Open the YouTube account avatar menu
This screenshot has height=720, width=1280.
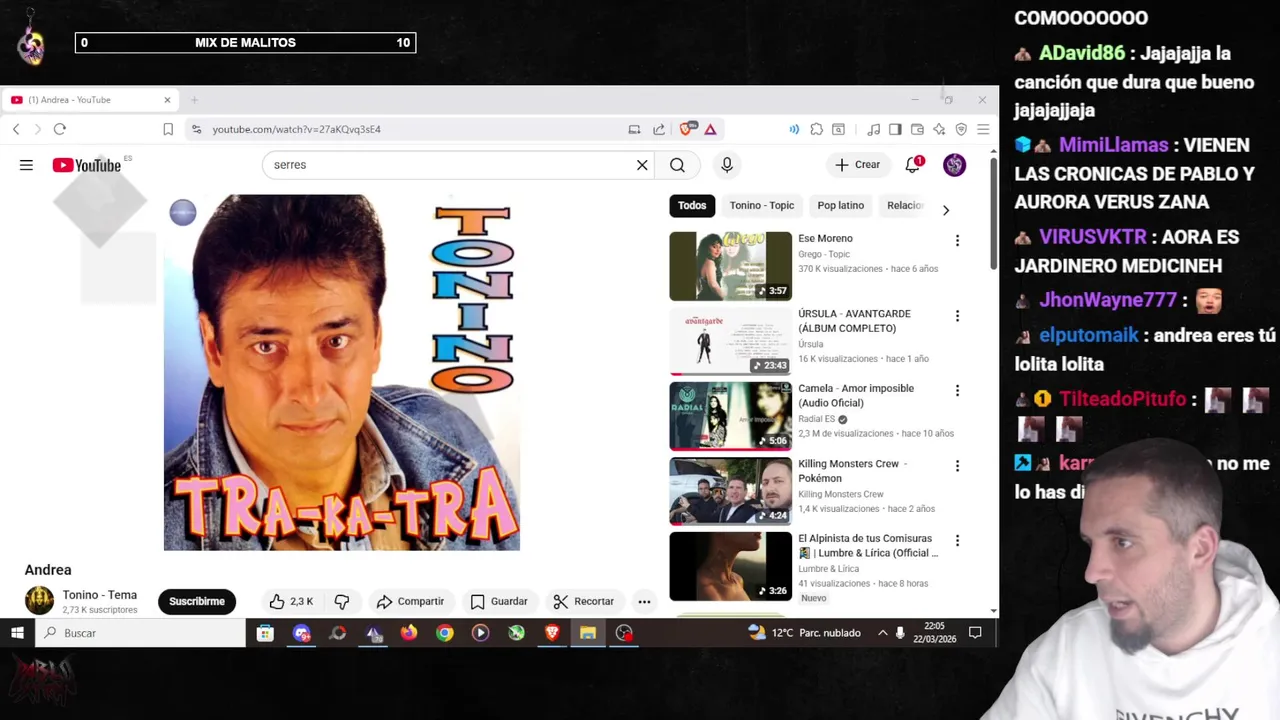pos(954,165)
